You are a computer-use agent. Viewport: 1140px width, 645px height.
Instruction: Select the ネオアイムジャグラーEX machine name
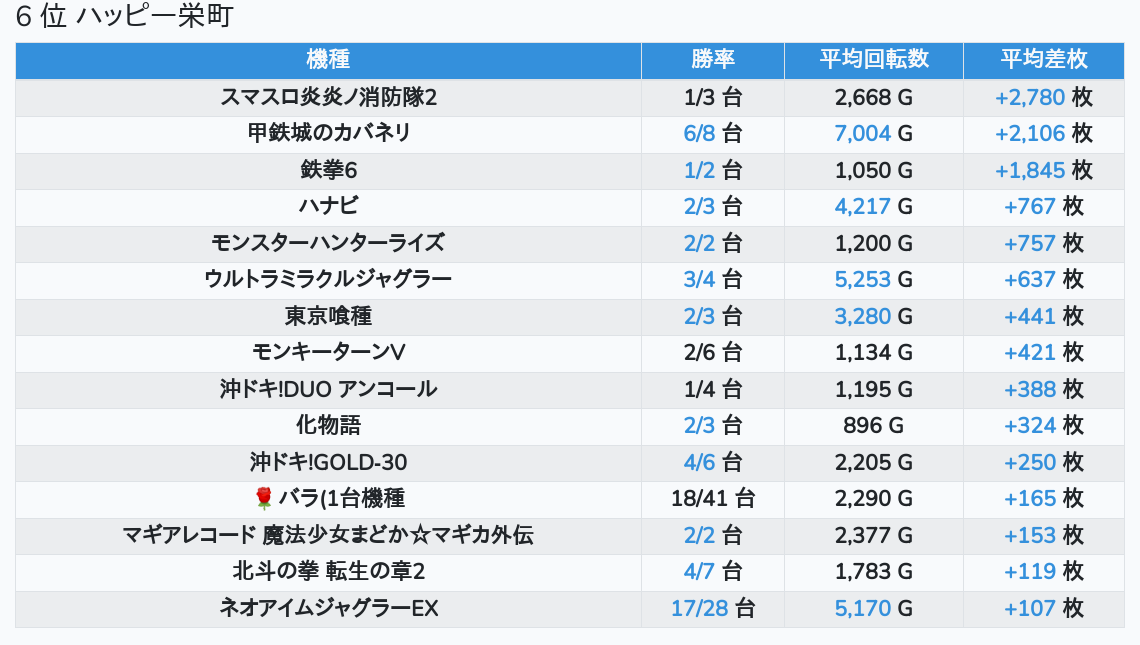pos(328,608)
